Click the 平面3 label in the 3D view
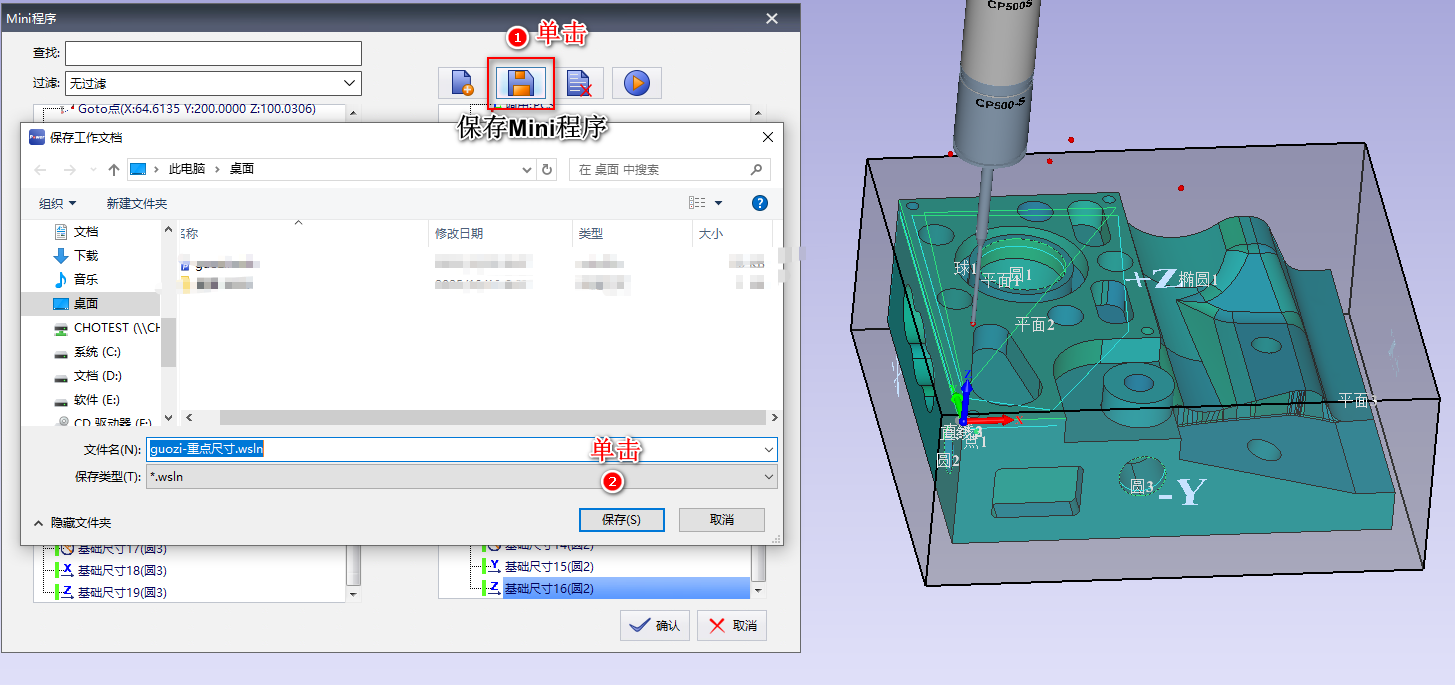Image resolution: width=1455 pixels, height=685 pixels. (1358, 400)
